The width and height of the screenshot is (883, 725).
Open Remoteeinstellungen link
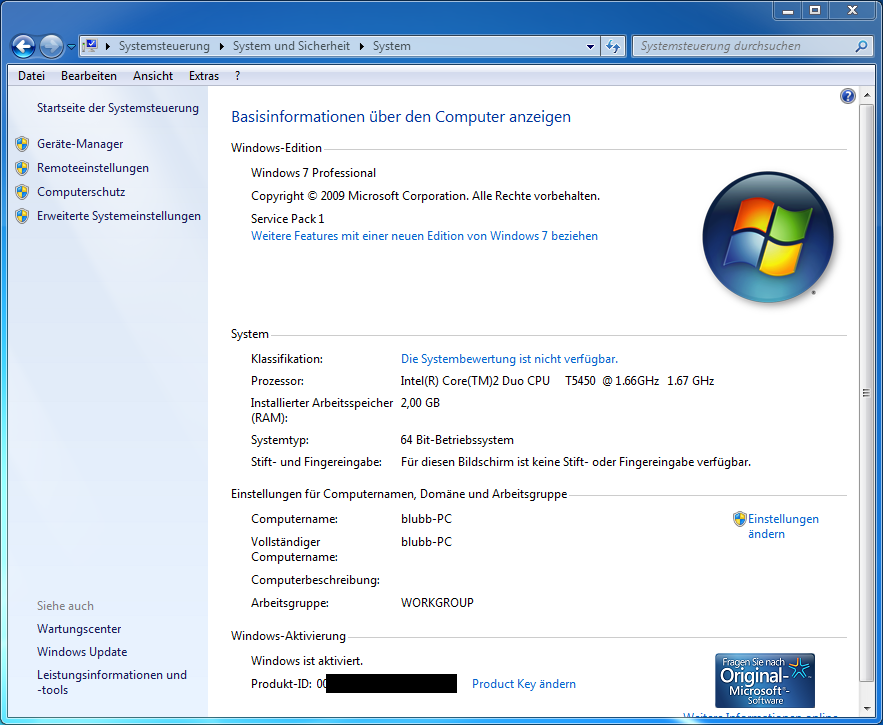point(93,168)
